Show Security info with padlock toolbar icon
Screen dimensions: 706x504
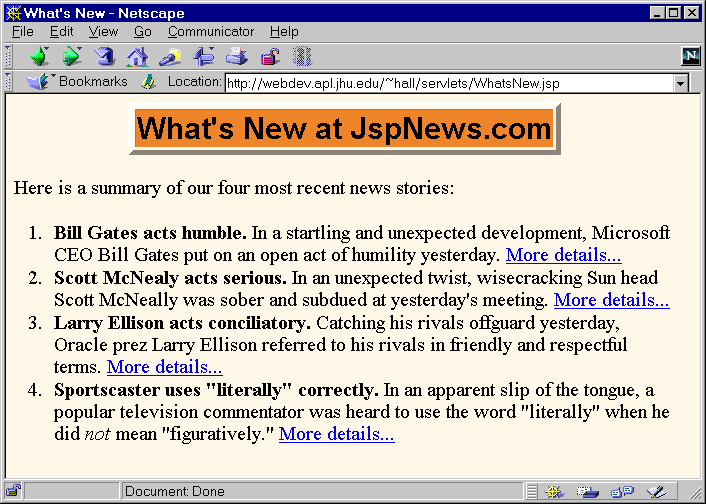coord(270,57)
